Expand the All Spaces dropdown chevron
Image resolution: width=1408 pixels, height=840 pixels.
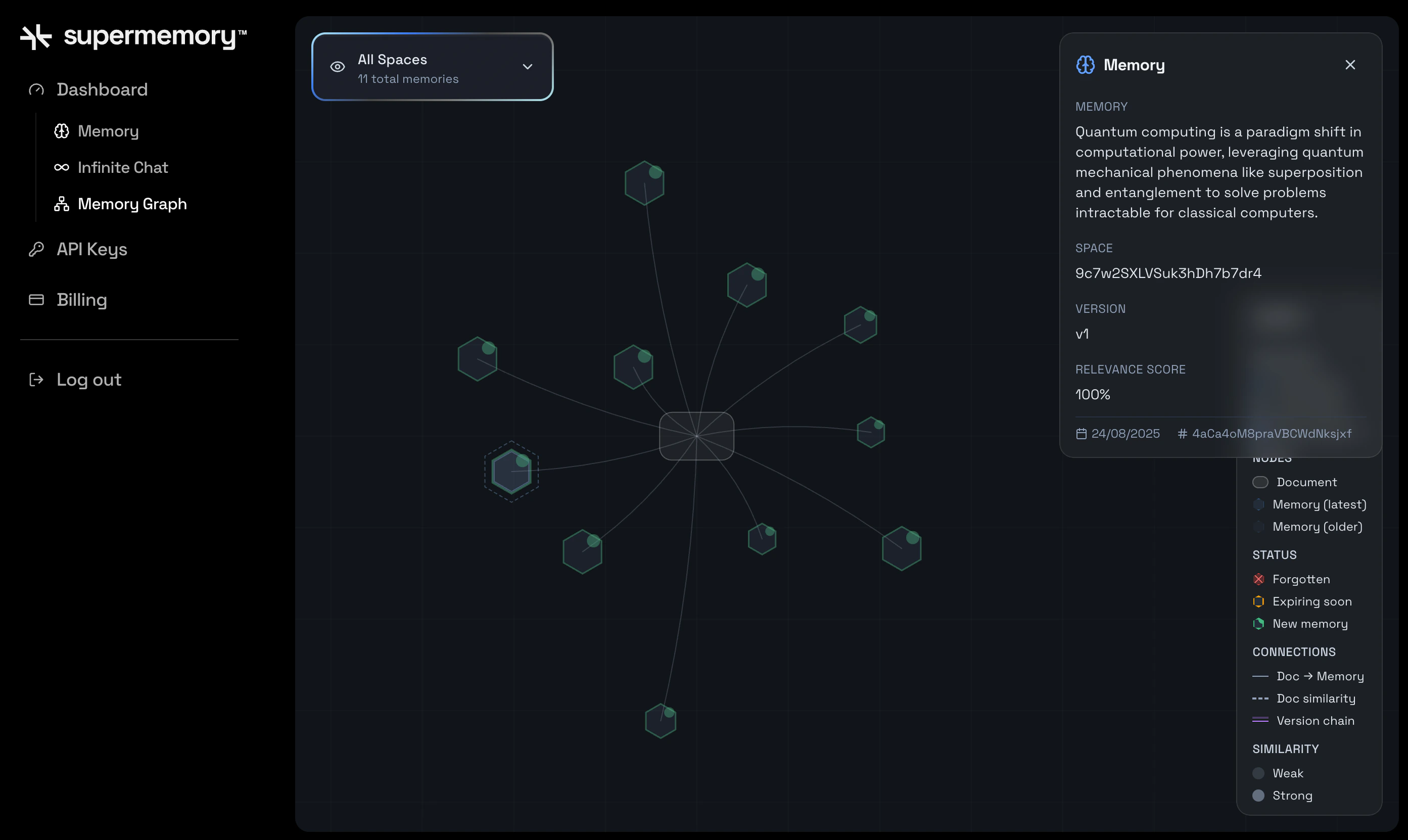[x=528, y=67]
